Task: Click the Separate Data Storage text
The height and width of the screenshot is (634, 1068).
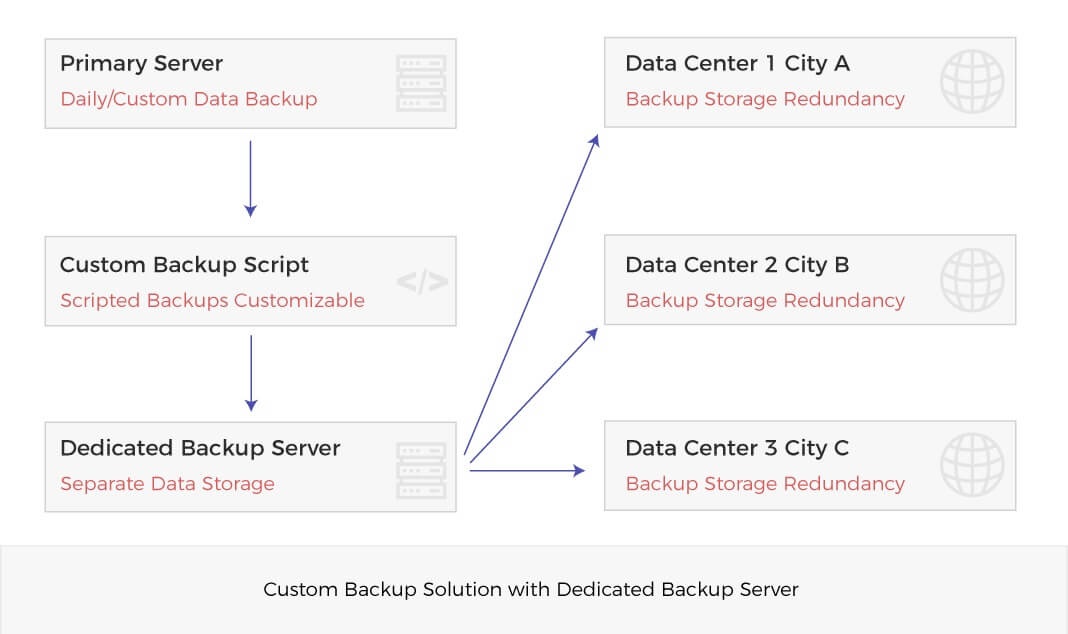Action: click(x=167, y=484)
